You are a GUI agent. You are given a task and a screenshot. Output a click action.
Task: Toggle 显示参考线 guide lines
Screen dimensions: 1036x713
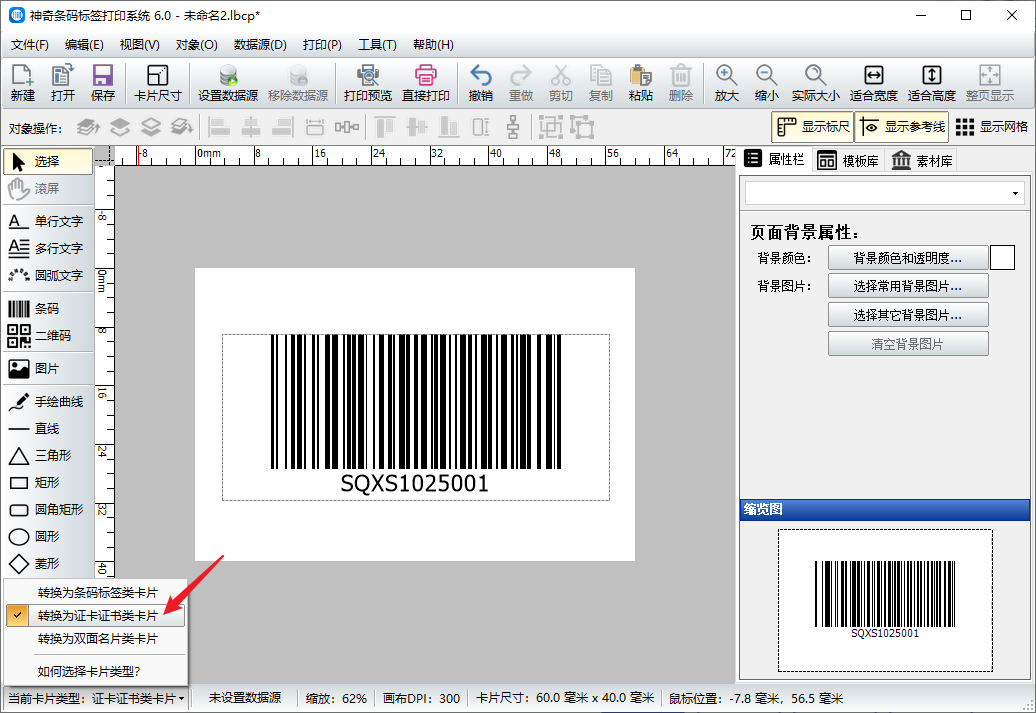pos(902,127)
